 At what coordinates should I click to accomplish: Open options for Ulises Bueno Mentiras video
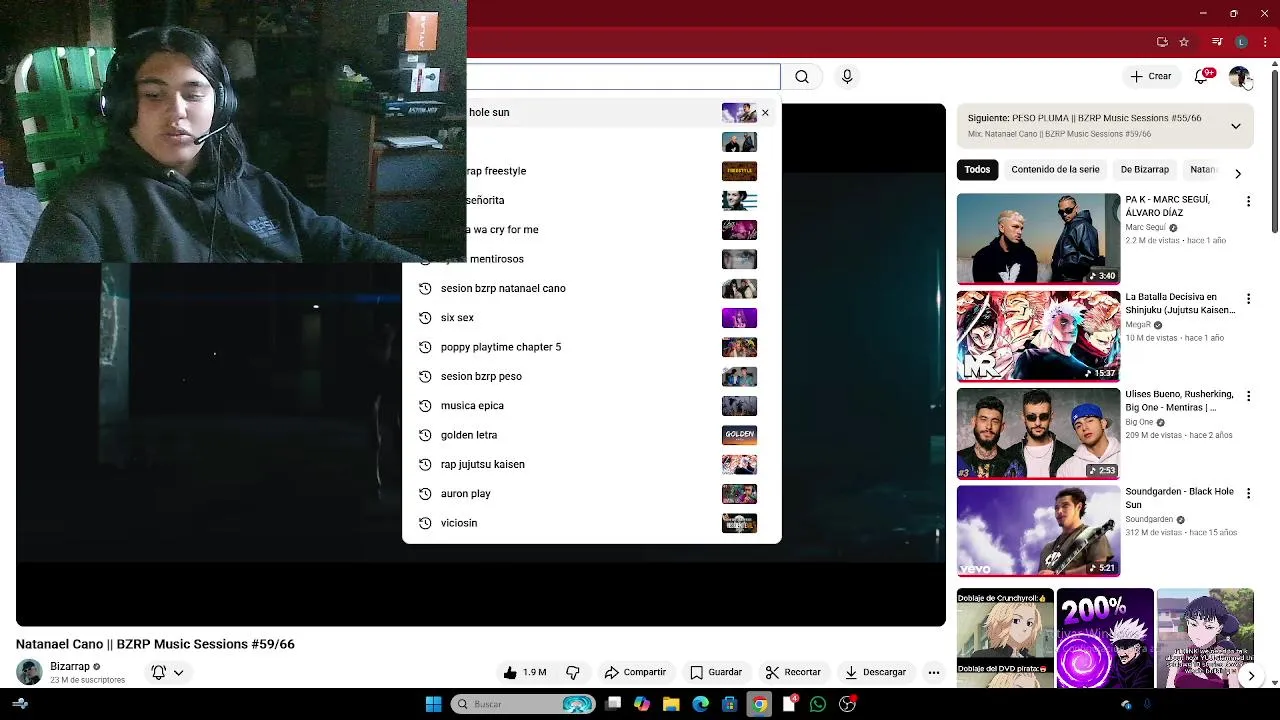(x=1248, y=396)
